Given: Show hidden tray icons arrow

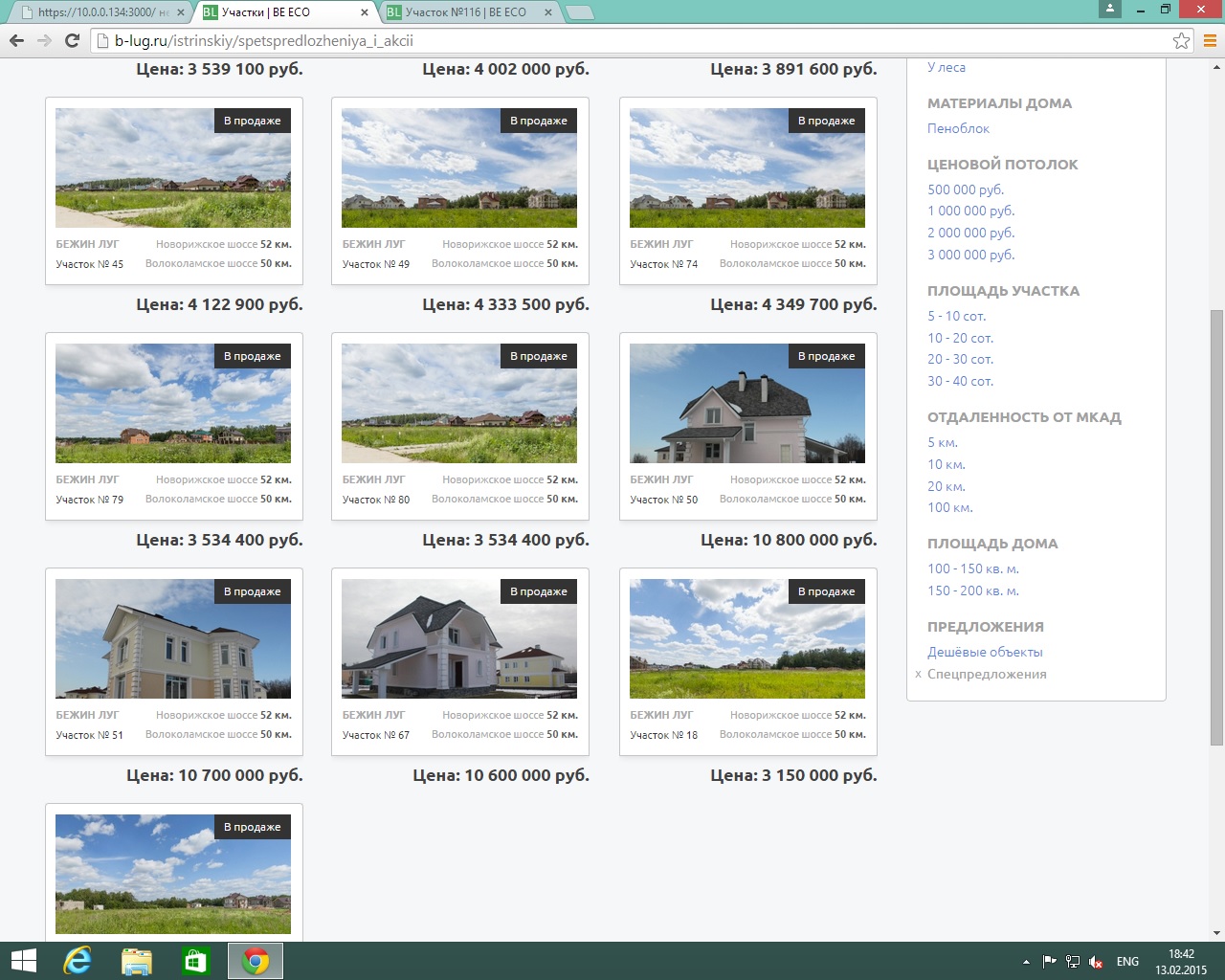Looking at the screenshot, I should 1026,962.
